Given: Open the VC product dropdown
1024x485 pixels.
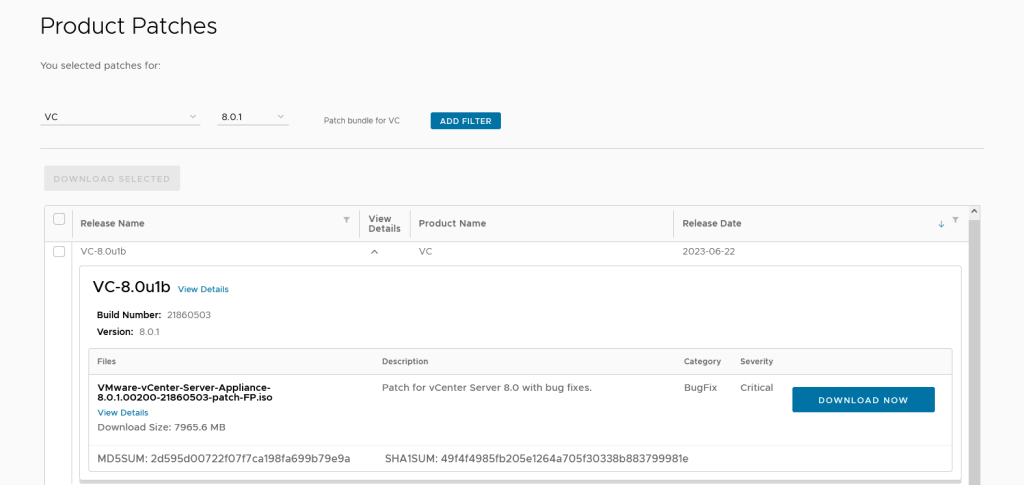Looking at the screenshot, I should (x=120, y=117).
